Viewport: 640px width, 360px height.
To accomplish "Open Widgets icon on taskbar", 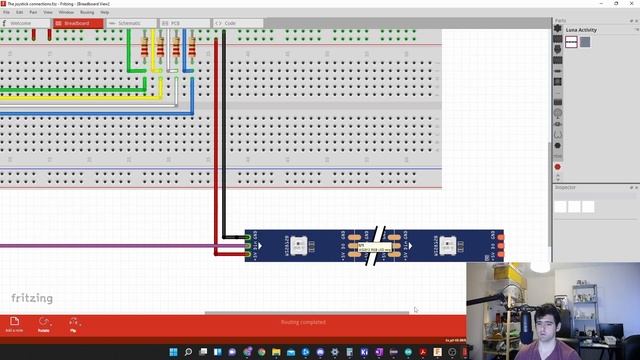I will [218, 352].
